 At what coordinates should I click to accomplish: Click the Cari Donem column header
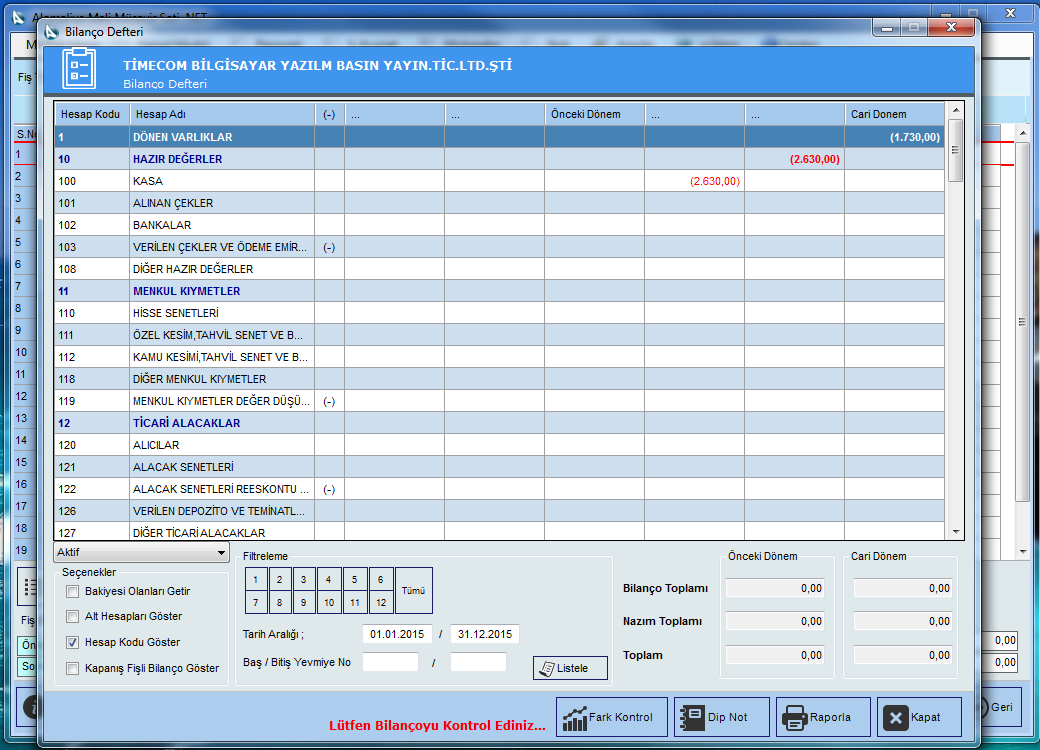pos(894,114)
